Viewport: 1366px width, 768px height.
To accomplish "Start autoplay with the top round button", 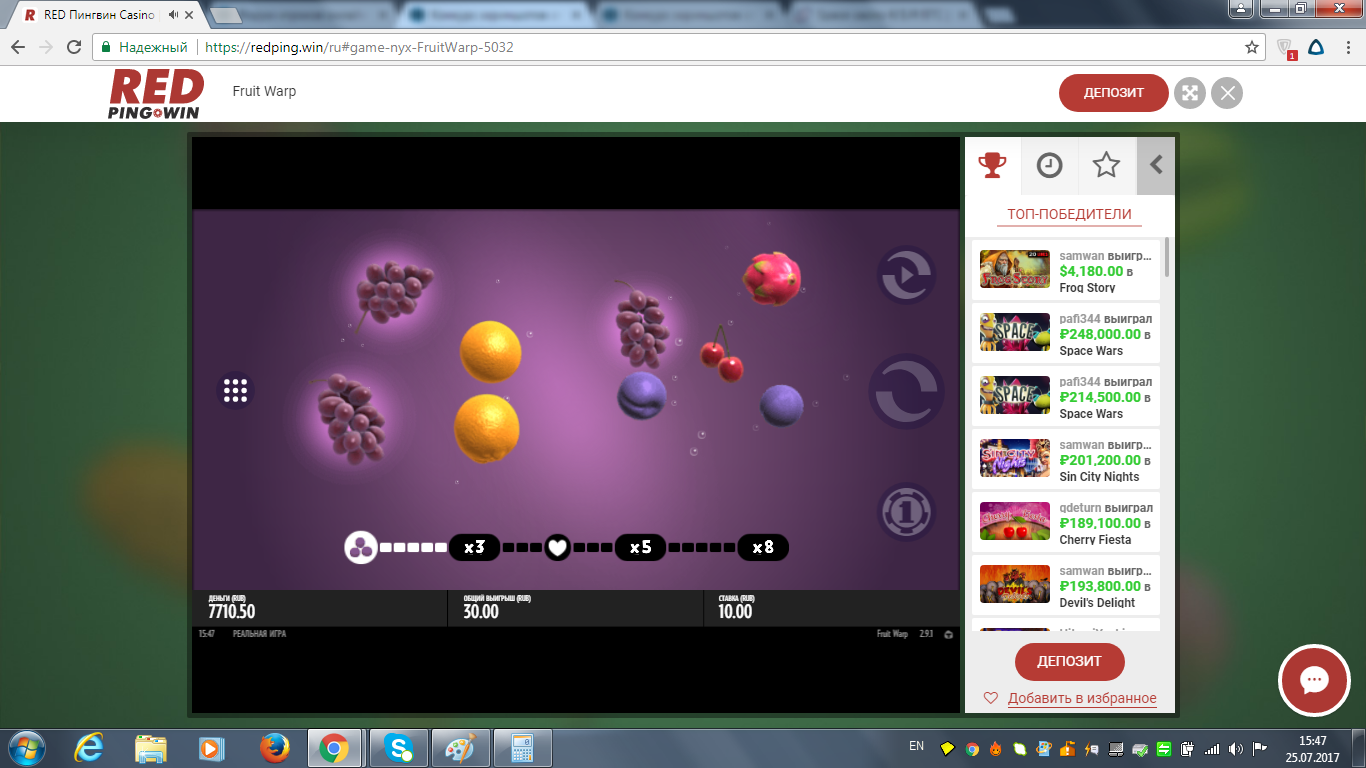I will coord(906,274).
